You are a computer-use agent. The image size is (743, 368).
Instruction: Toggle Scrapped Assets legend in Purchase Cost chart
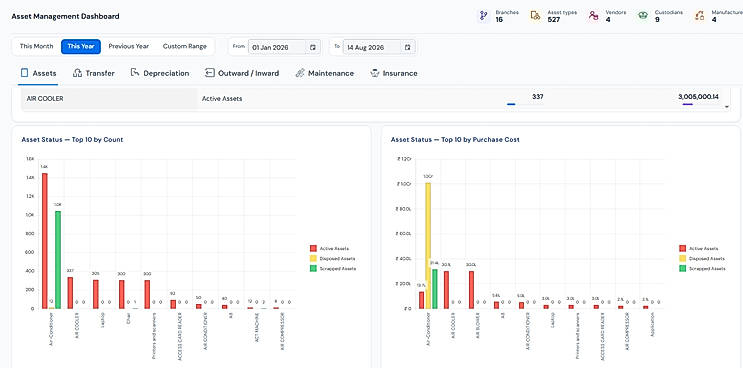[702, 269]
